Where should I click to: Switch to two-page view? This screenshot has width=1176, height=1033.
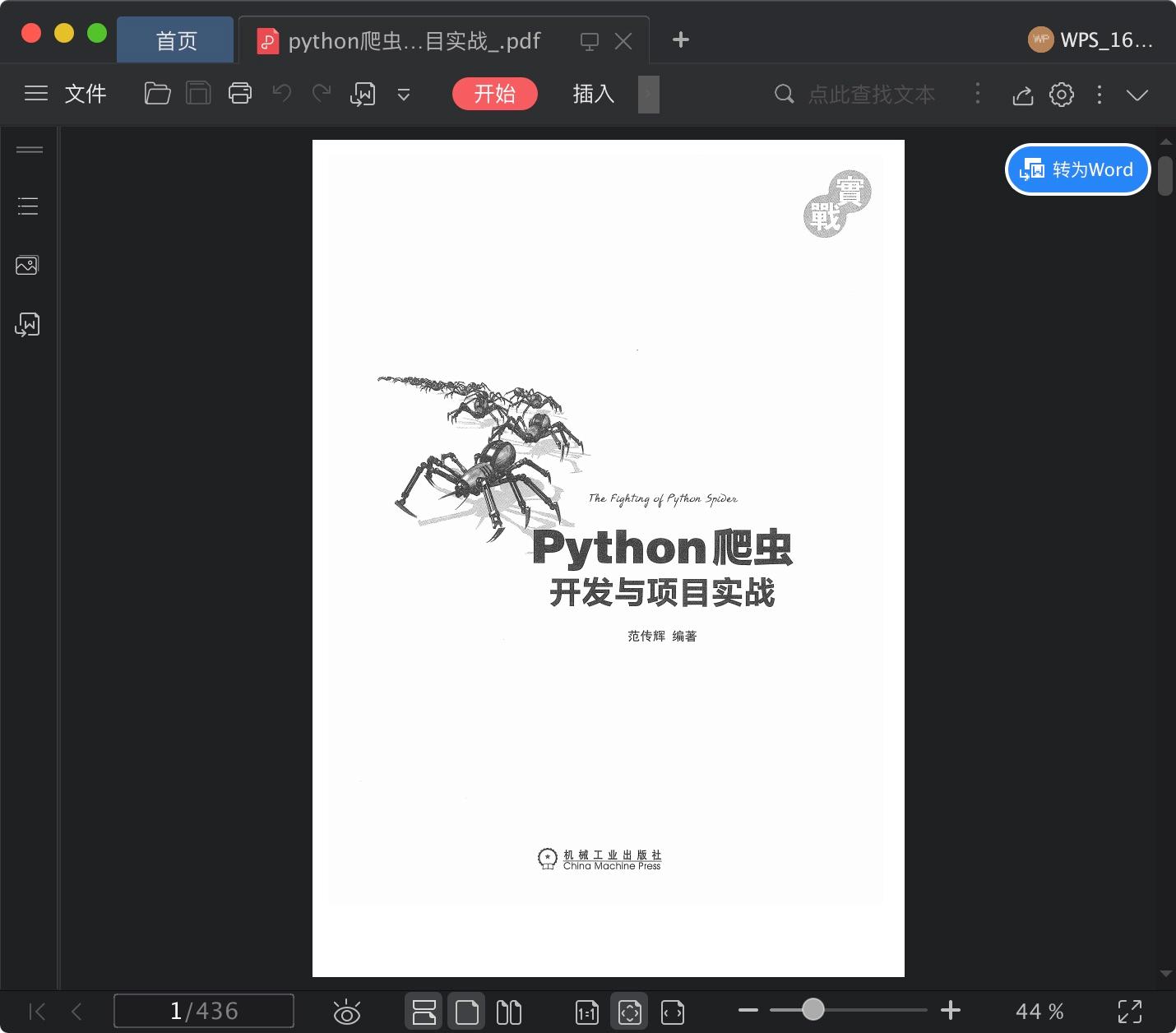[x=509, y=1012]
